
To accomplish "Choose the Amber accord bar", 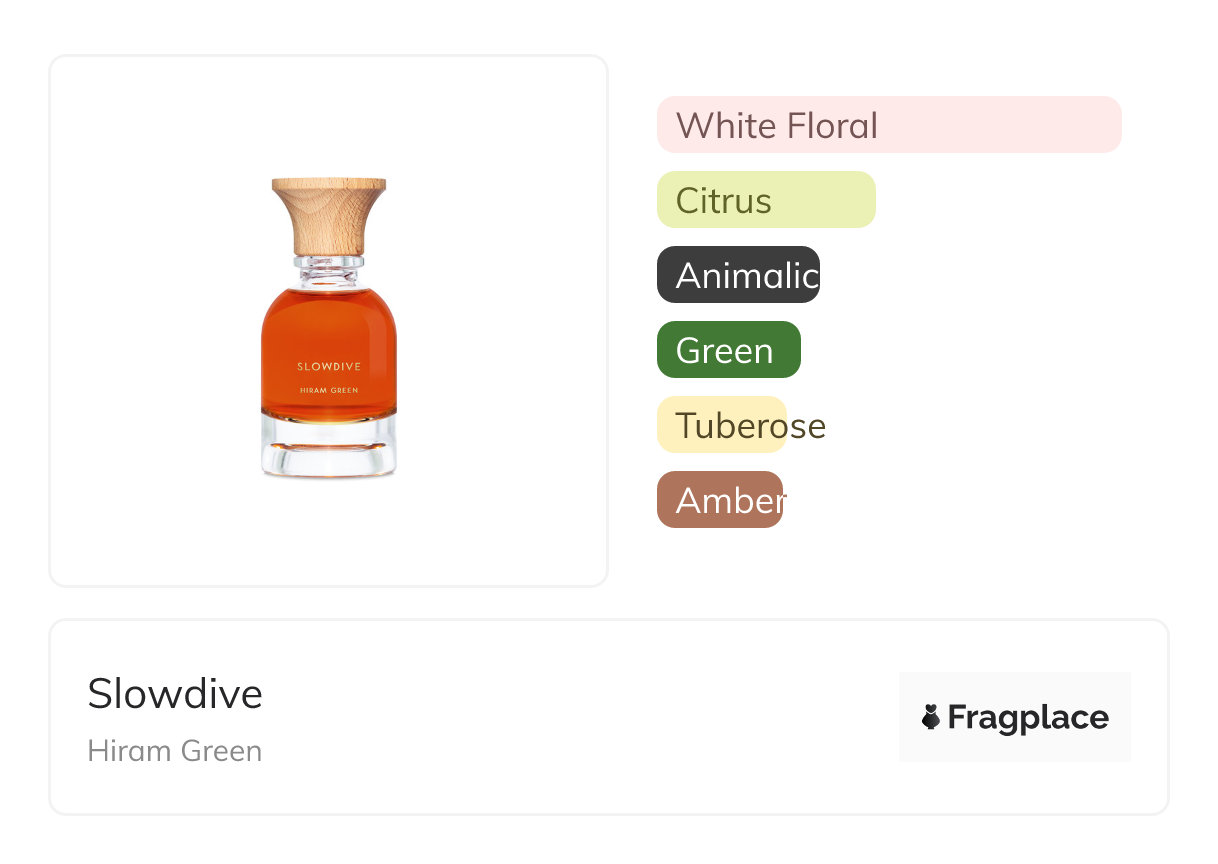I will pyautogui.click(x=720, y=500).
